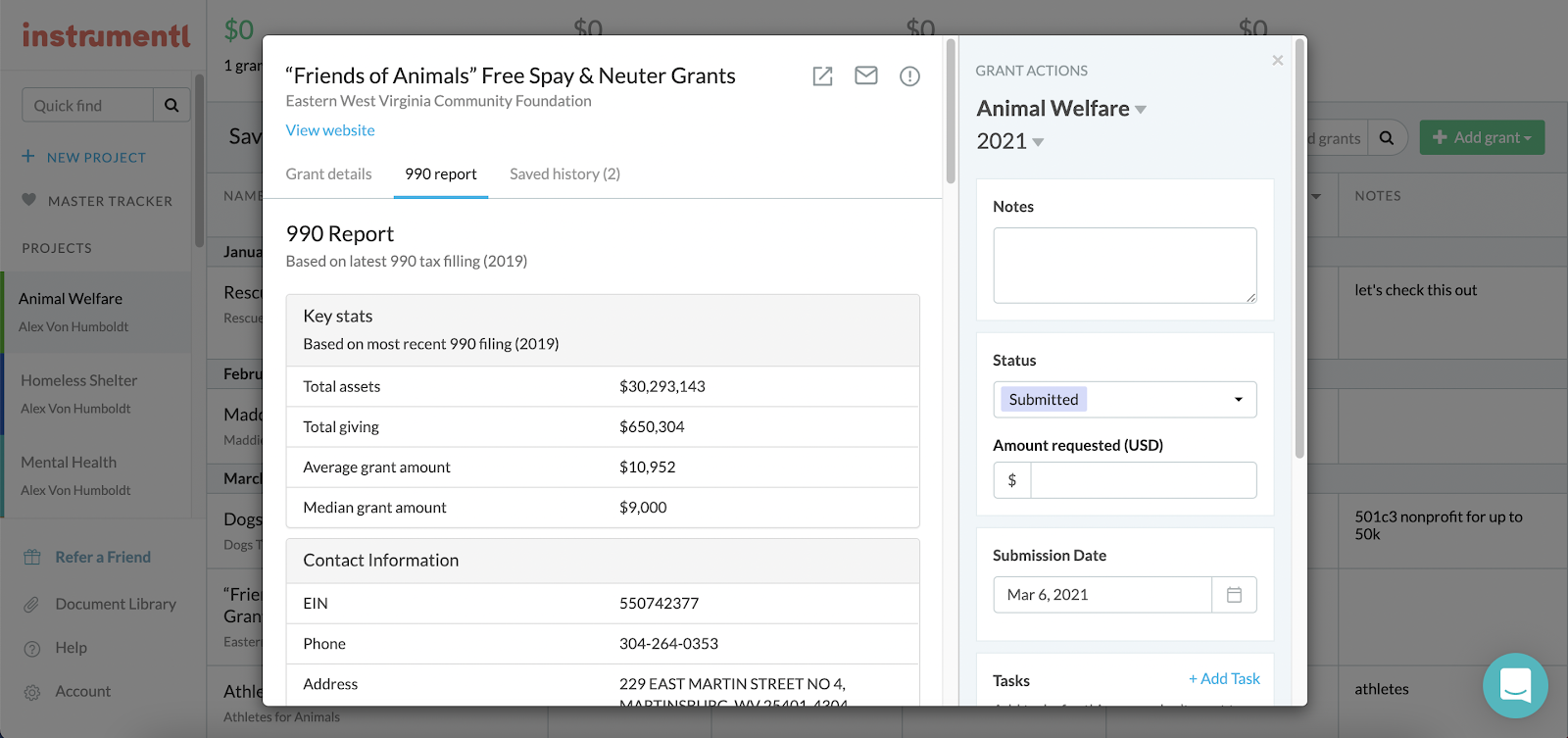
Task: Click Eastern West Virginia Community Foundation text
Action: tap(438, 101)
